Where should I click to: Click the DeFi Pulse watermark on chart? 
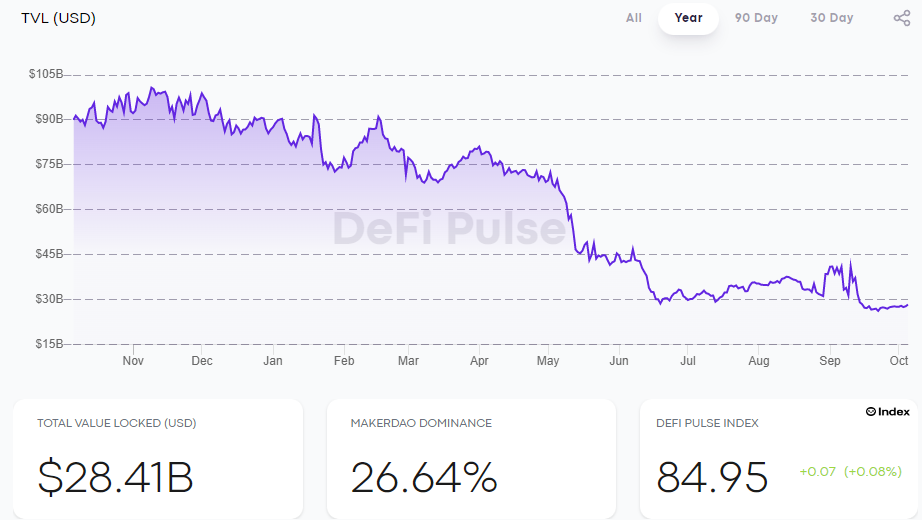(x=449, y=229)
